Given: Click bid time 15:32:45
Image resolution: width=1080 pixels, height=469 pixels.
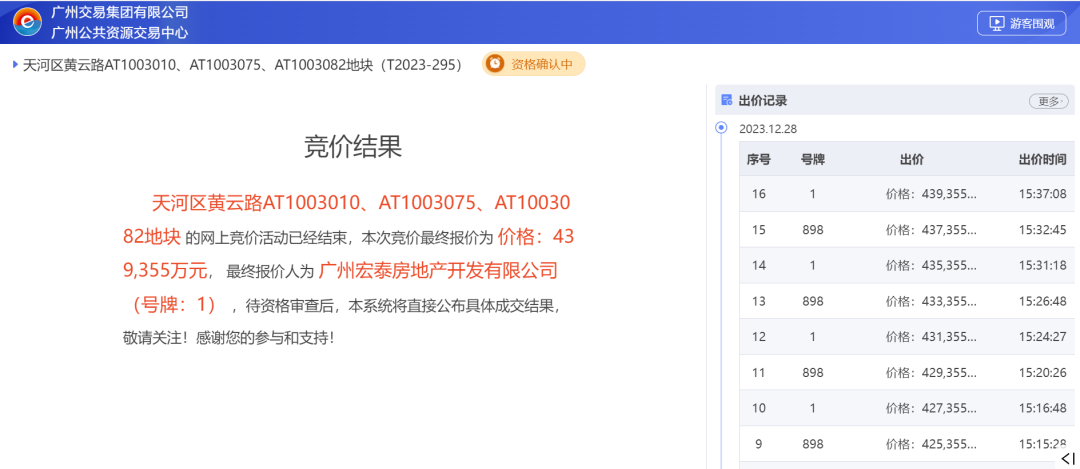Looking at the screenshot, I should click(1042, 230).
